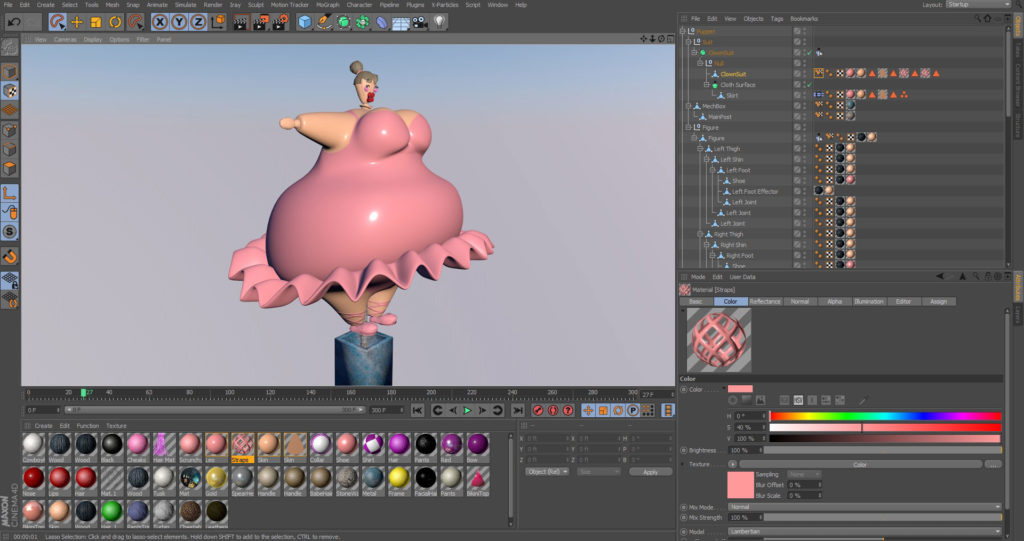Screen dimensions: 1024x541
Task: Toggle the green checkmark for the ClownSuit object
Action: (808, 52)
